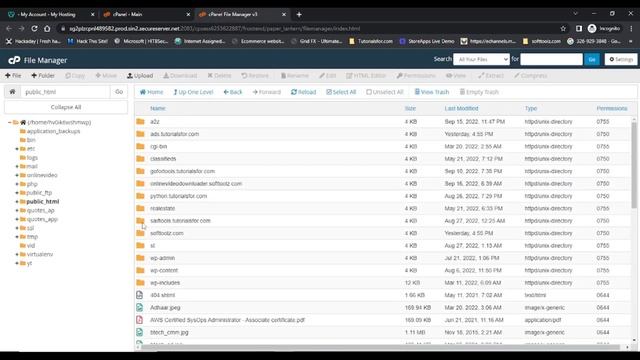Collapse the /home root tree node

click(x=10, y=122)
